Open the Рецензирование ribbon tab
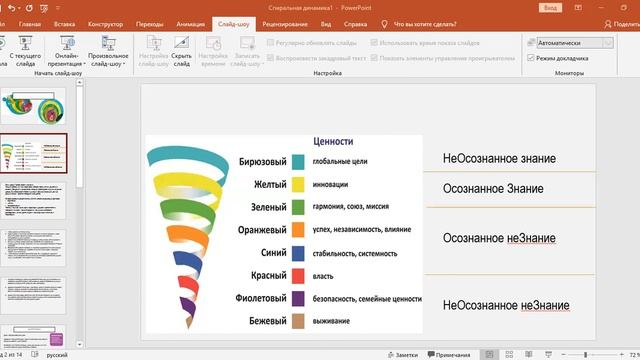Viewport: 640px width, 360px height. 285,24
